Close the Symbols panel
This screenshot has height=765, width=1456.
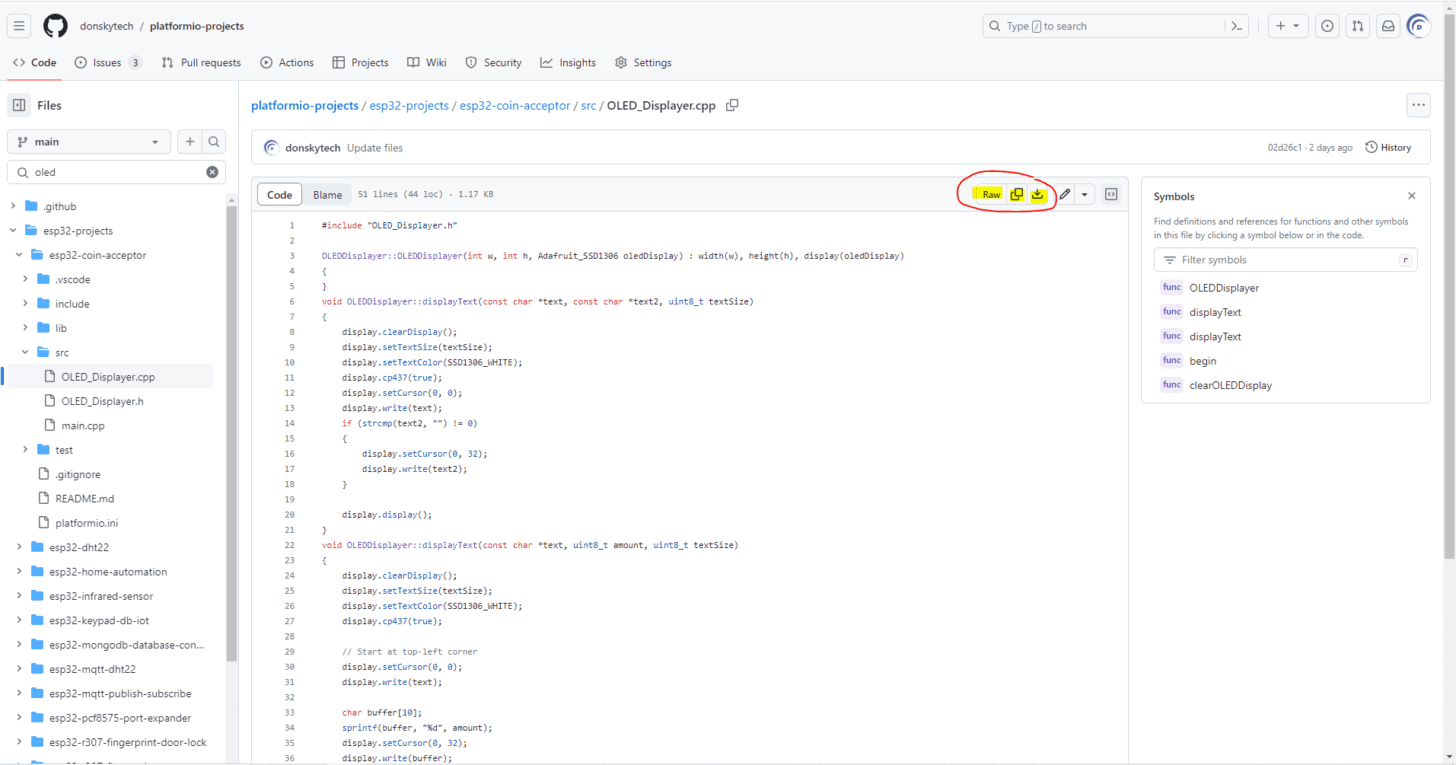(x=1411, y=196)
